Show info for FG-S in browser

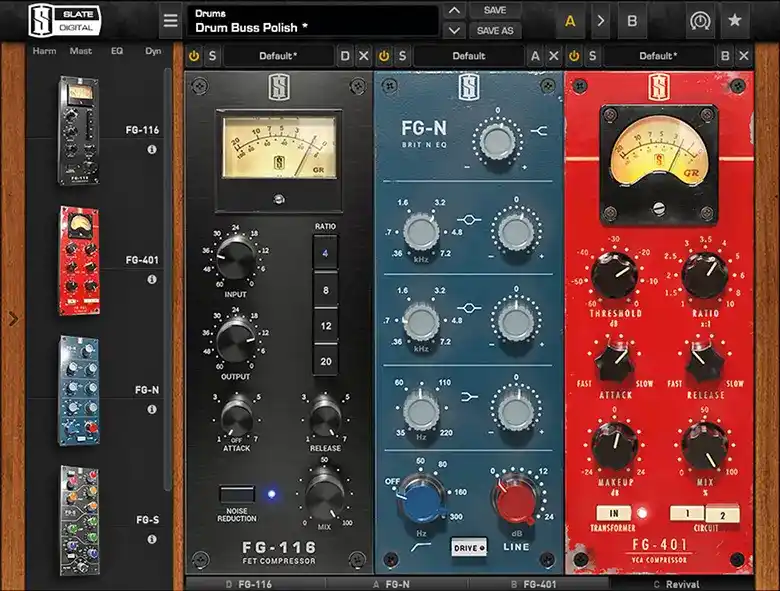152,539
